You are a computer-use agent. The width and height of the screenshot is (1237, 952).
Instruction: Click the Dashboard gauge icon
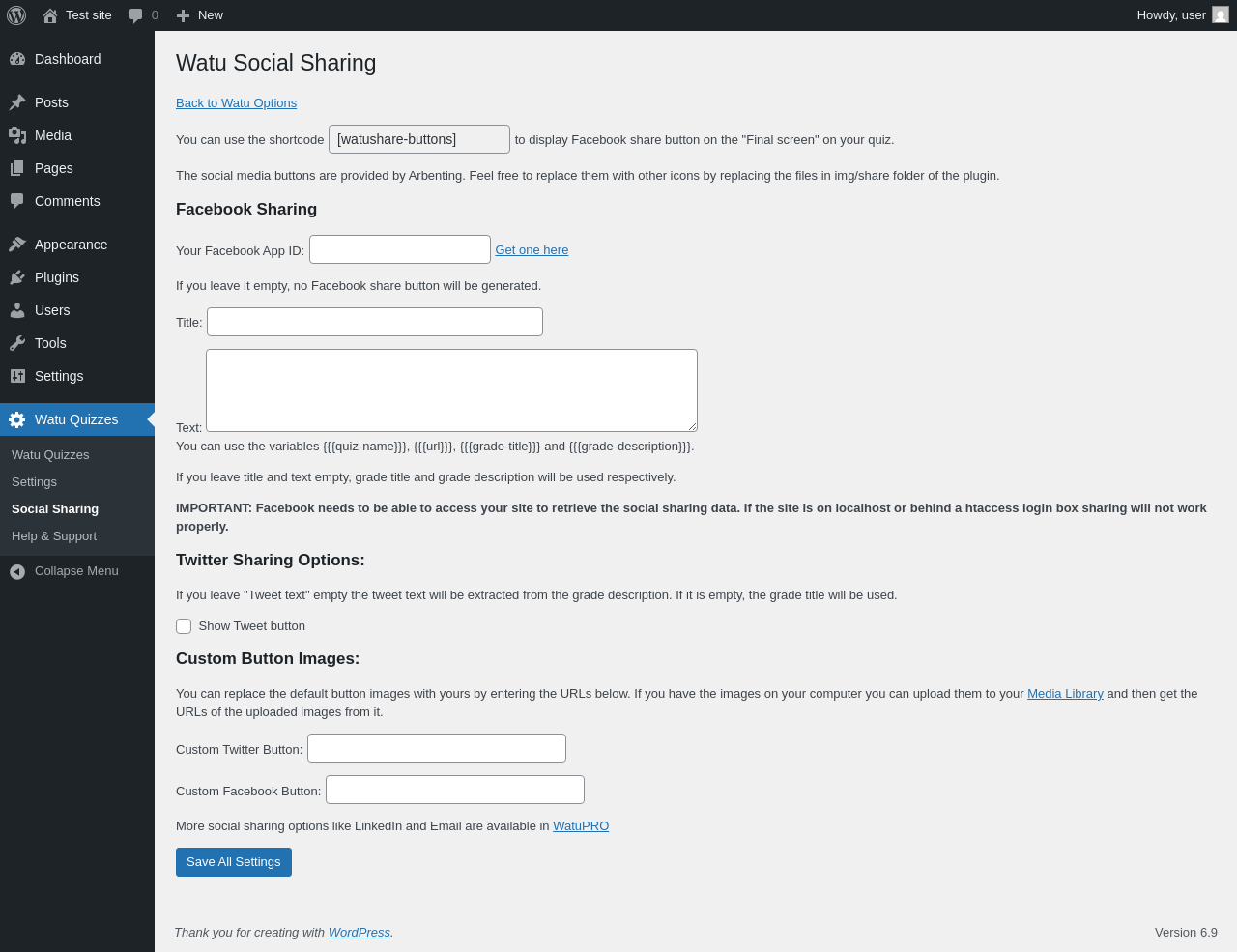pyautogui.click(x=17, y=59)
